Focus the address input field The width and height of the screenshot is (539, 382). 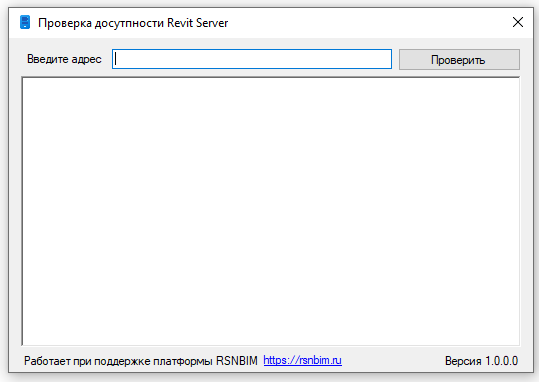coord(252,59)
